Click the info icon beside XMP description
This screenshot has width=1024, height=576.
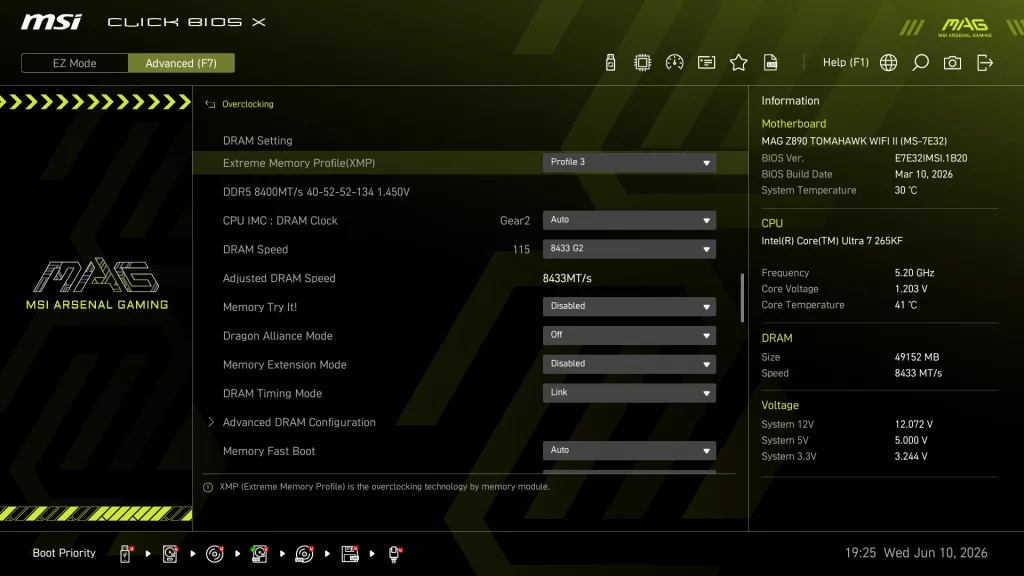(208, 487)
